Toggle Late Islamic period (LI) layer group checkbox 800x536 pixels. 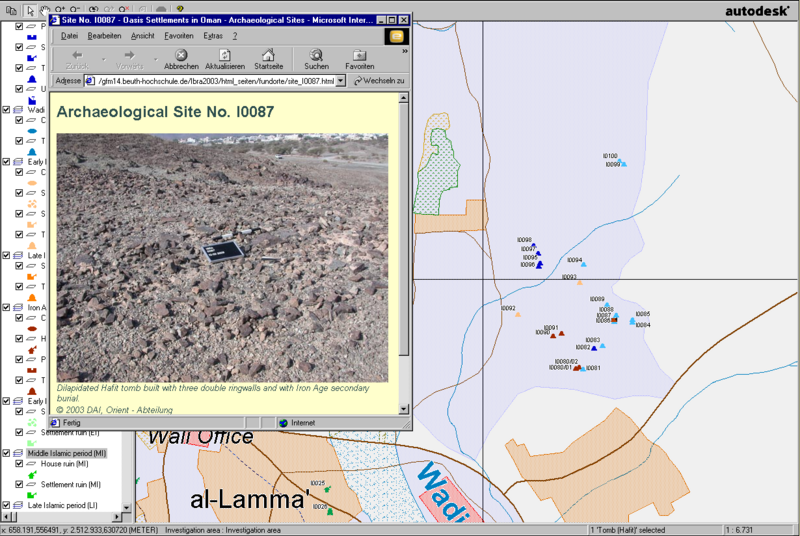(6, 505)
